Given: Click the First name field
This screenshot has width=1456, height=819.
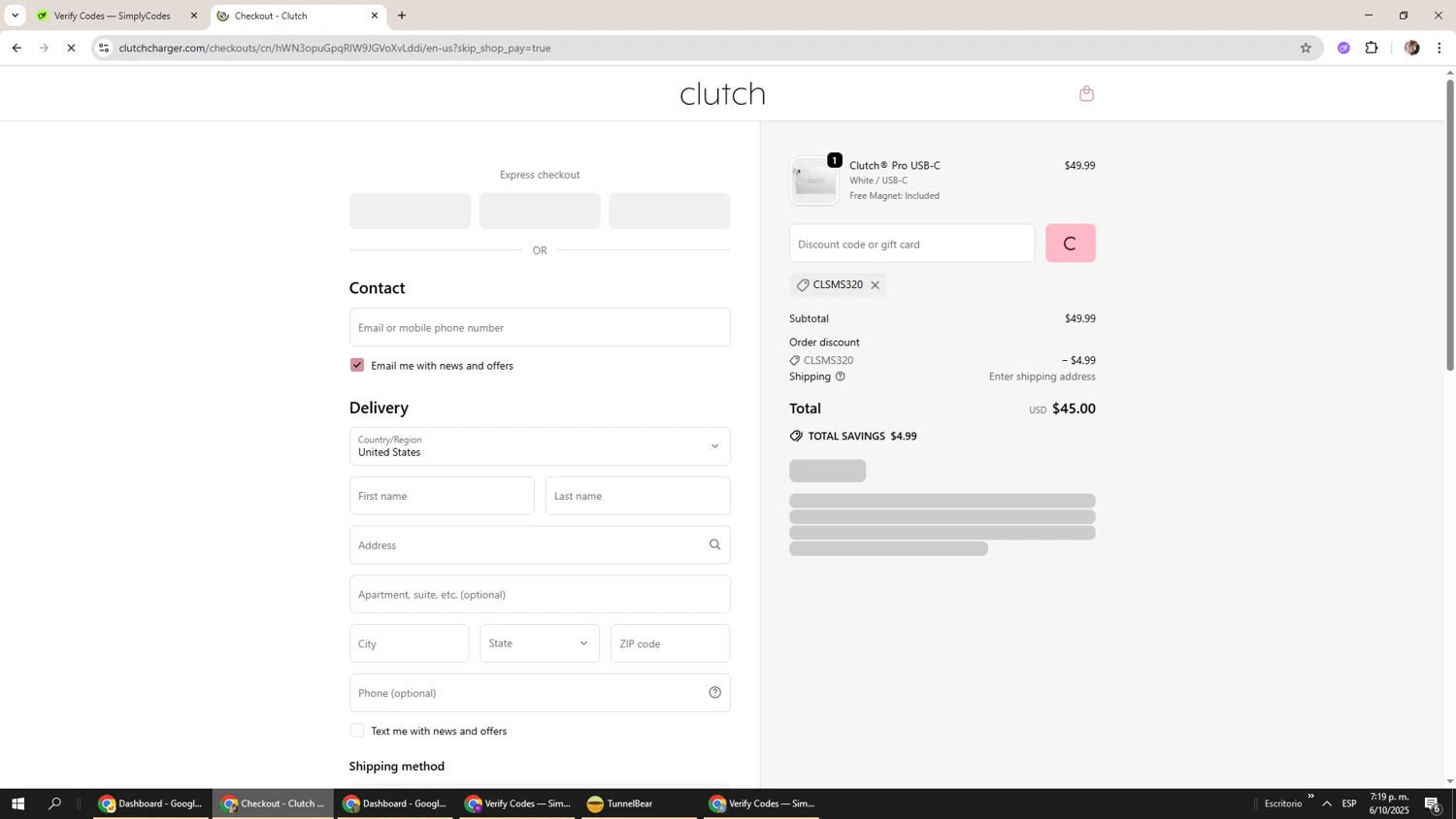Looking at the screenshot, I should (442, 496).
